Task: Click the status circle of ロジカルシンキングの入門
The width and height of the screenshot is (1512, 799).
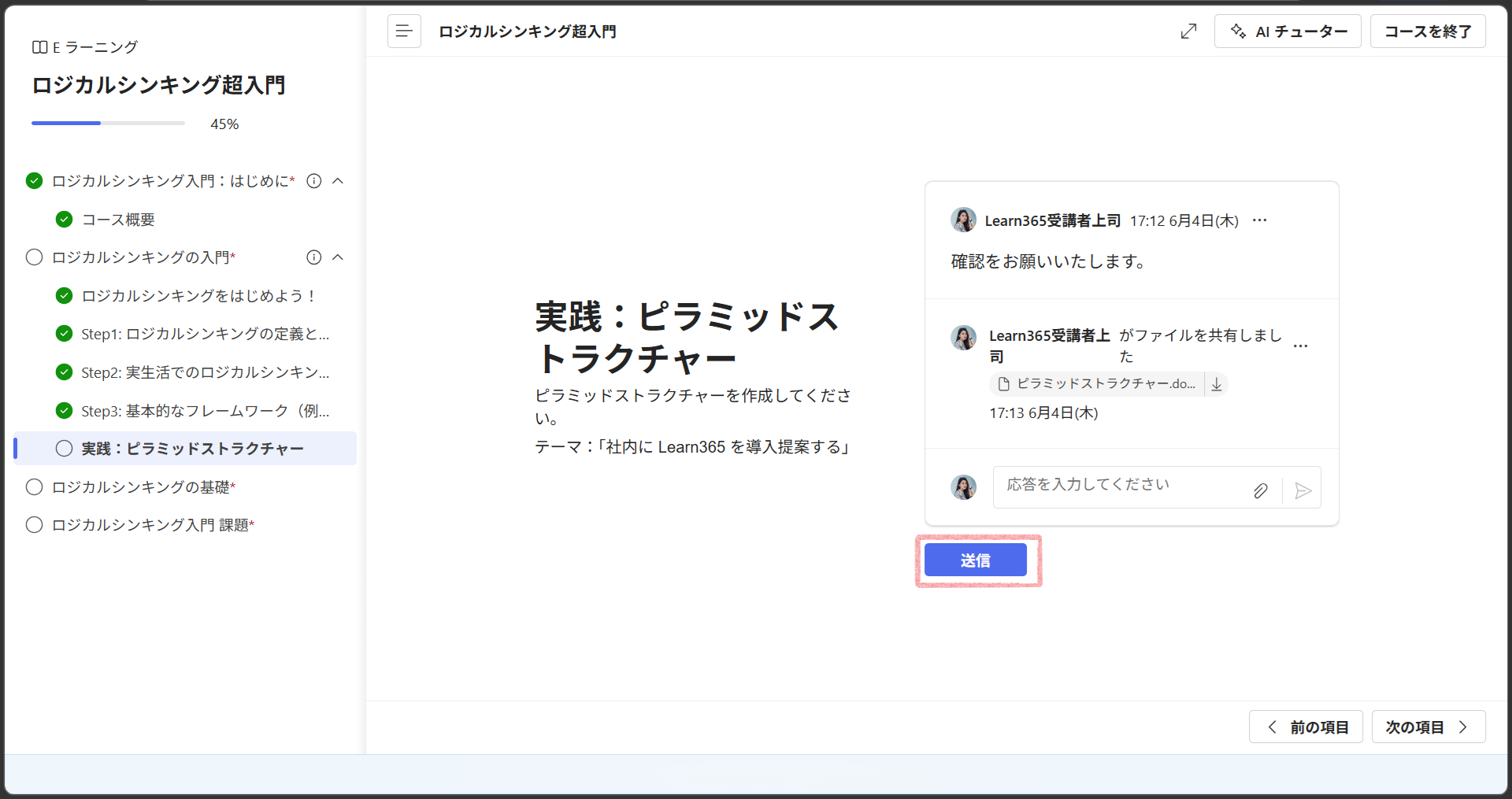Action: [x=34, y=257]
